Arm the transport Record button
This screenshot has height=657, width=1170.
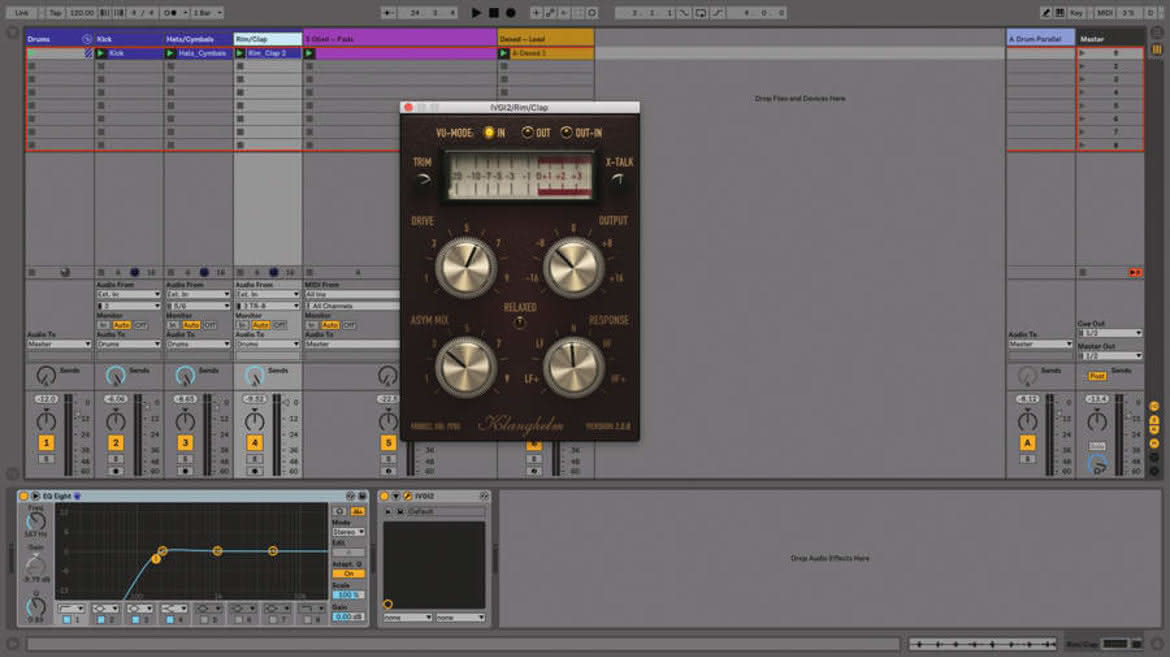(511, 13)
